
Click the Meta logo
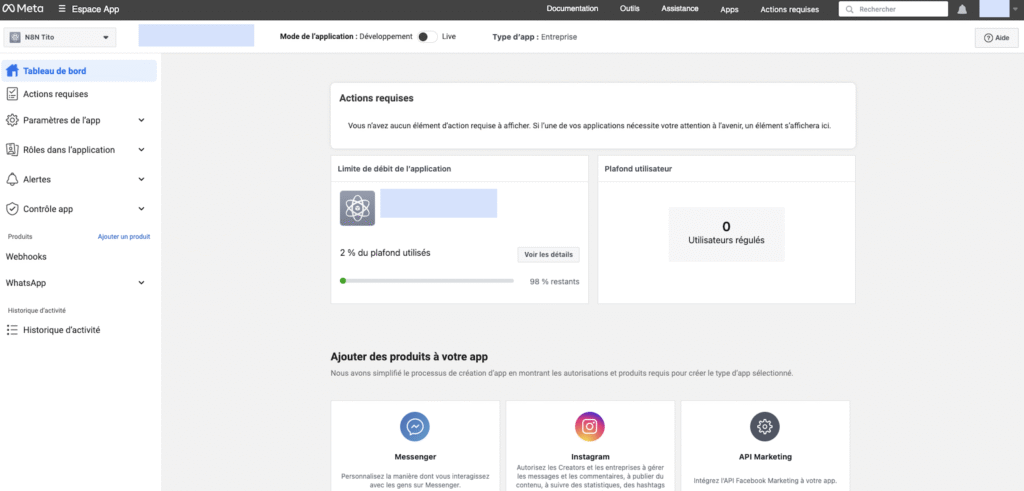[x=20, y=9]
